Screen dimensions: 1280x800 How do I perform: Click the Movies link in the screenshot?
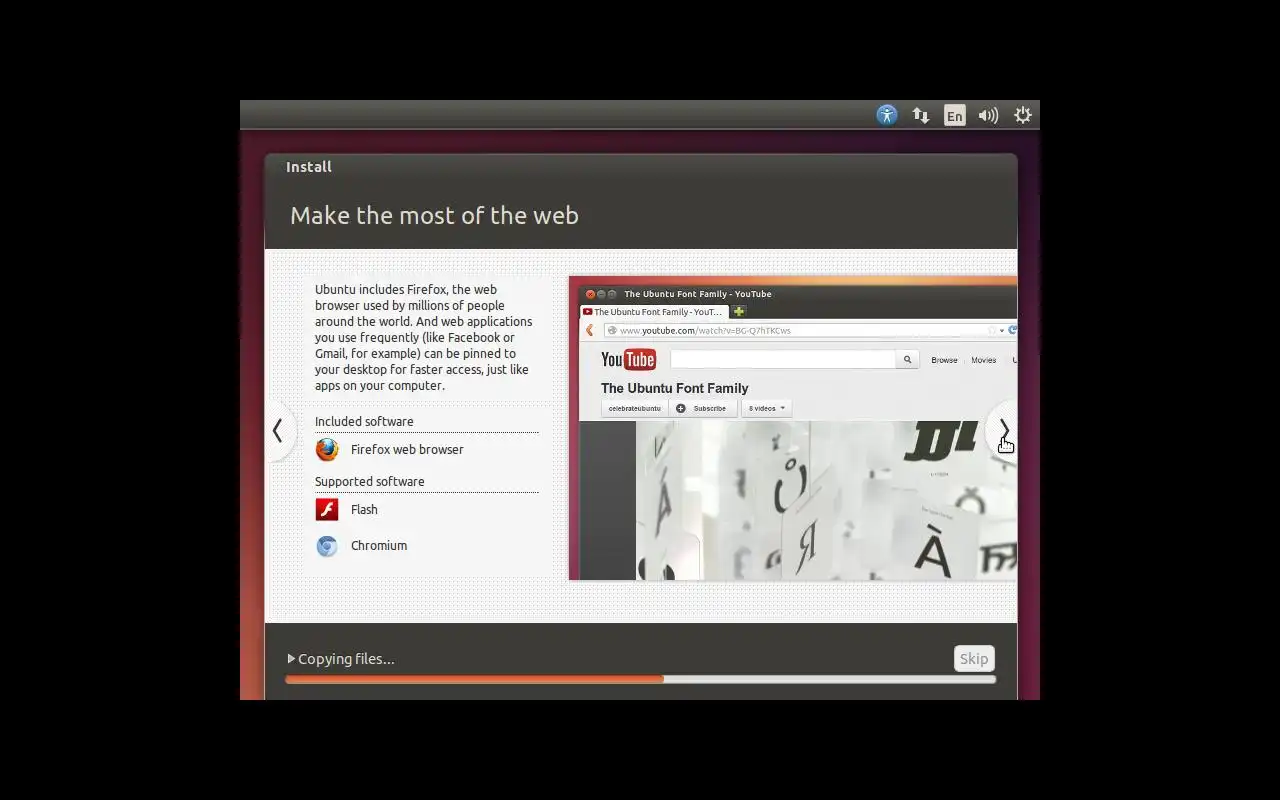tap(984, 360)
